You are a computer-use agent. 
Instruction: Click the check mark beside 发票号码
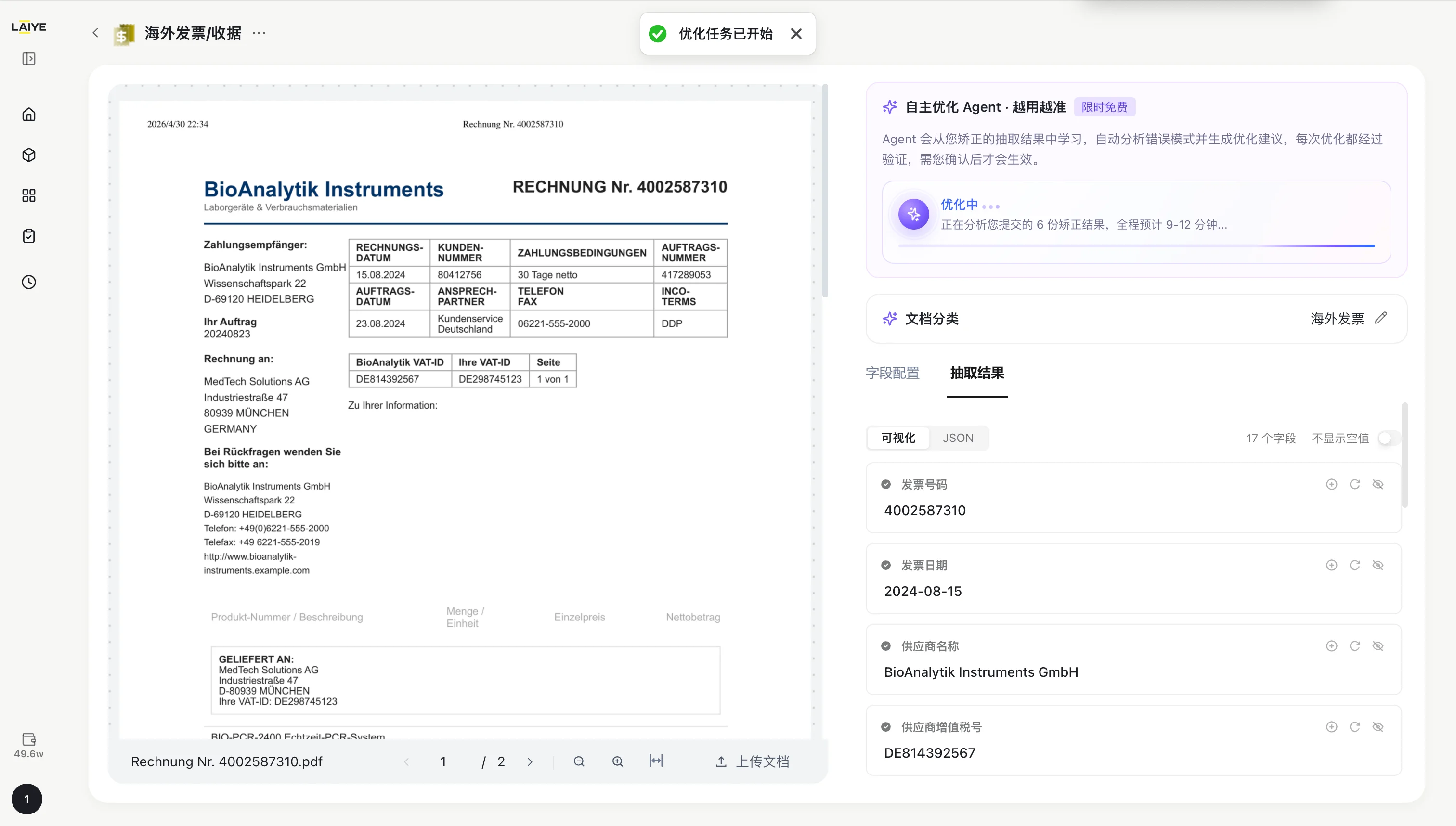coord(886,484)
